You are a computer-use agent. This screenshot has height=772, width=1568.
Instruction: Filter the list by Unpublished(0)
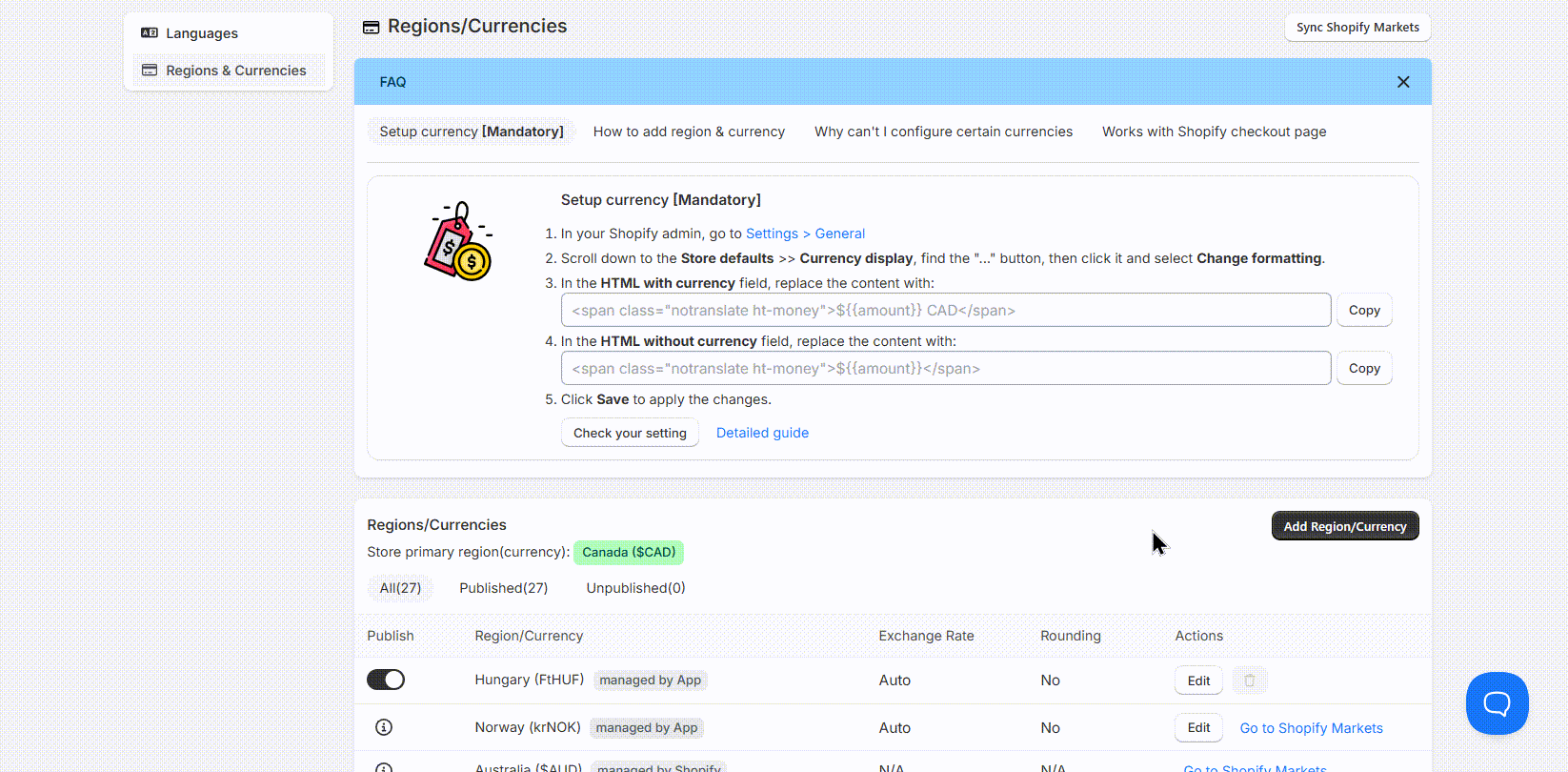tap(635, 588)
